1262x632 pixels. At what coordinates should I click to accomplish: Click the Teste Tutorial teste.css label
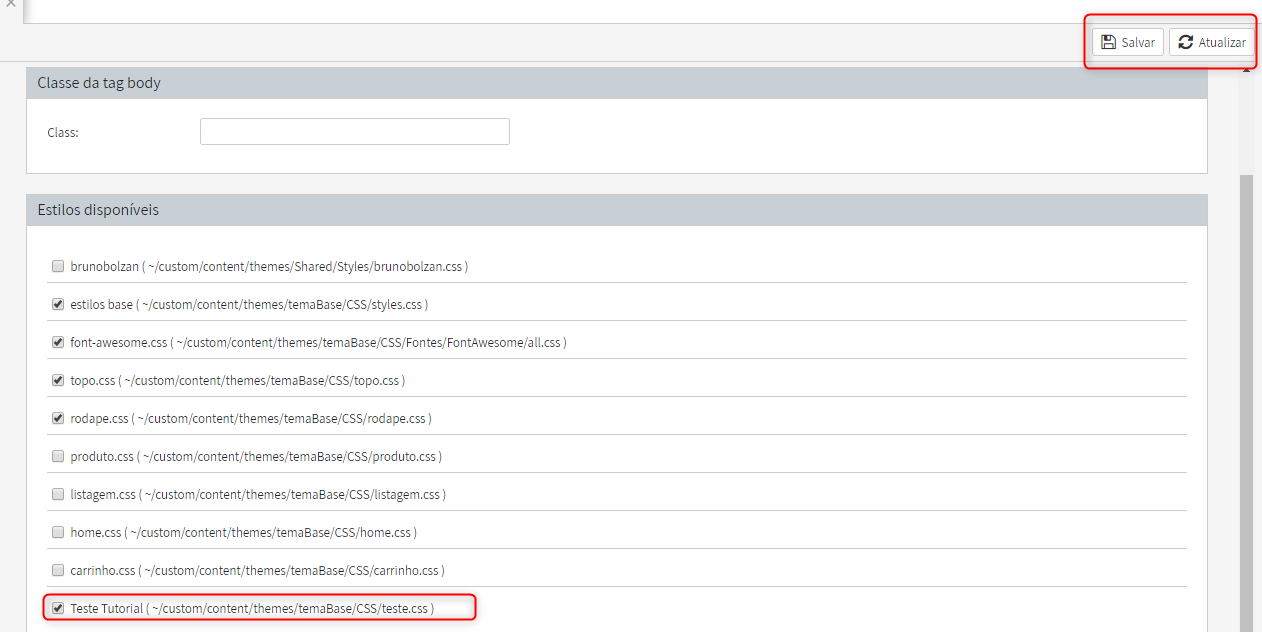pyautogui.click(x=252, y=608)
